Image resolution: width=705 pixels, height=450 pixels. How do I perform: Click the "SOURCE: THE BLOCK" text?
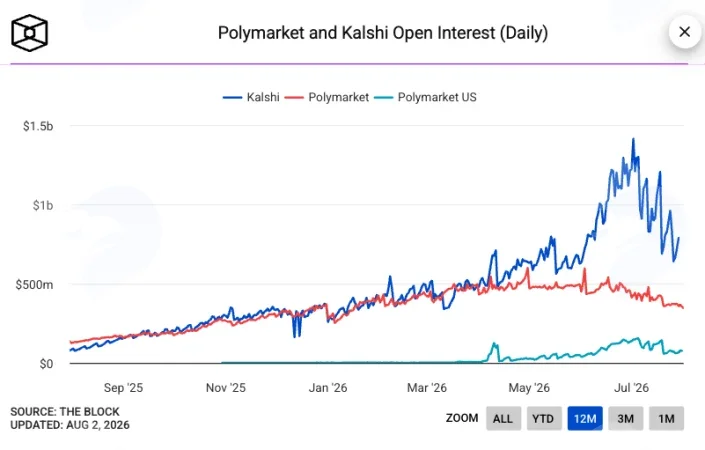tap(65, 412)
